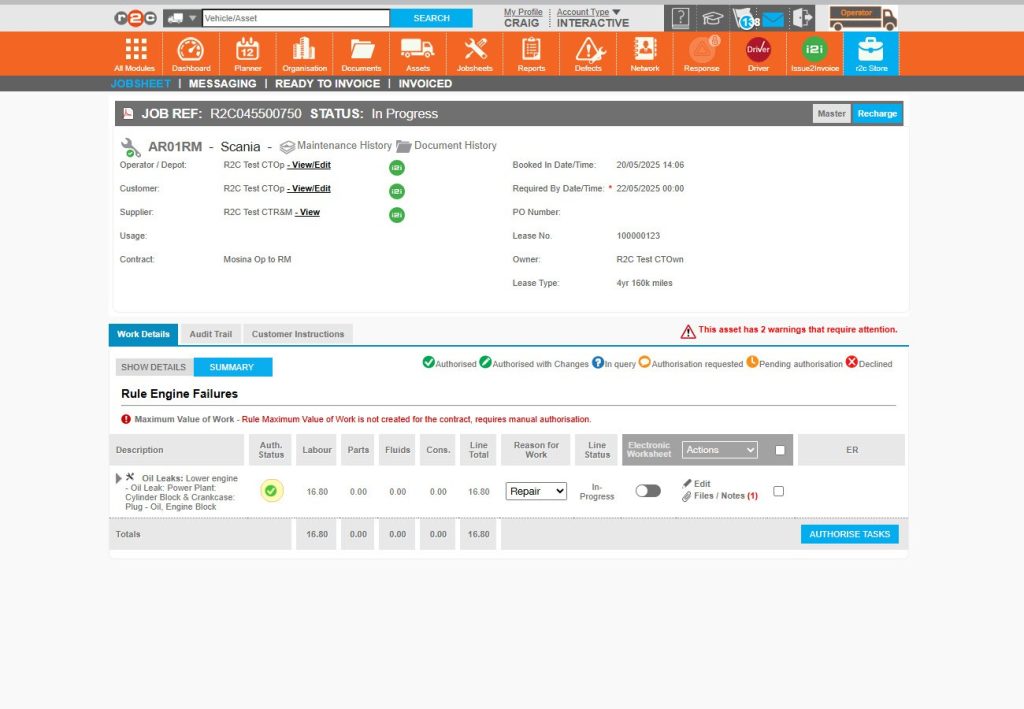Select the Dashboard speedometer icon
The width and height of the screenshot is (1024, 709).
pyautogui.click(x=190, y=52)
